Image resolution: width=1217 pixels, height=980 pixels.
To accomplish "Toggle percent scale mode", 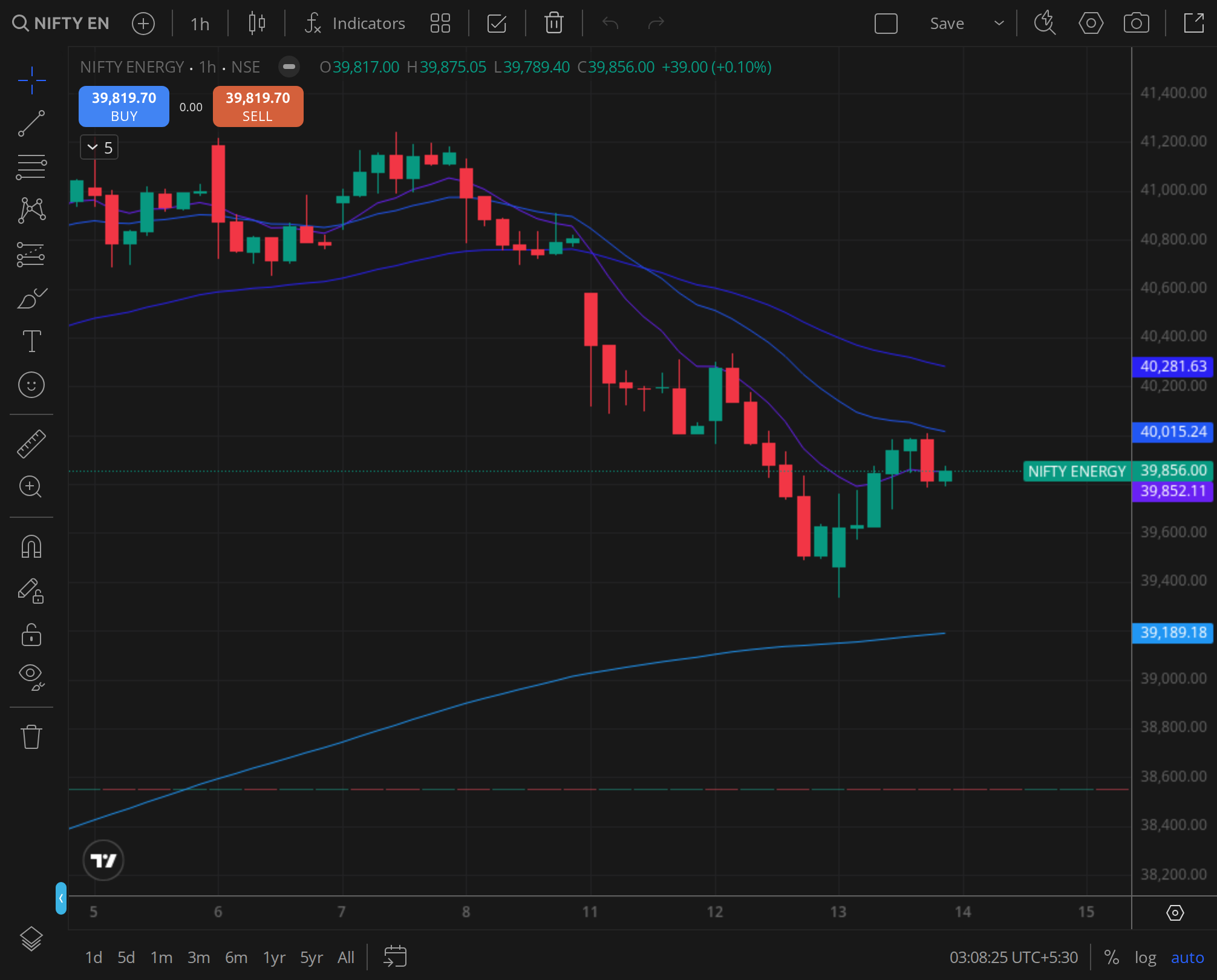I will pos(1111,957).
